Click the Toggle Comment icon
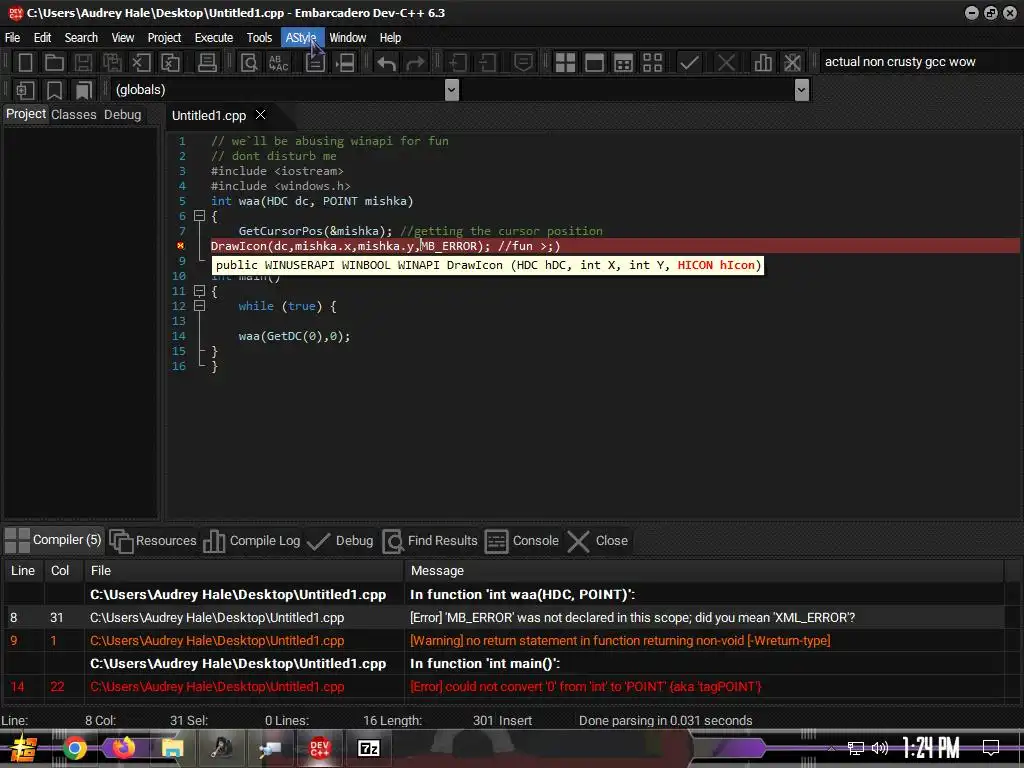 tap(523, 63)
